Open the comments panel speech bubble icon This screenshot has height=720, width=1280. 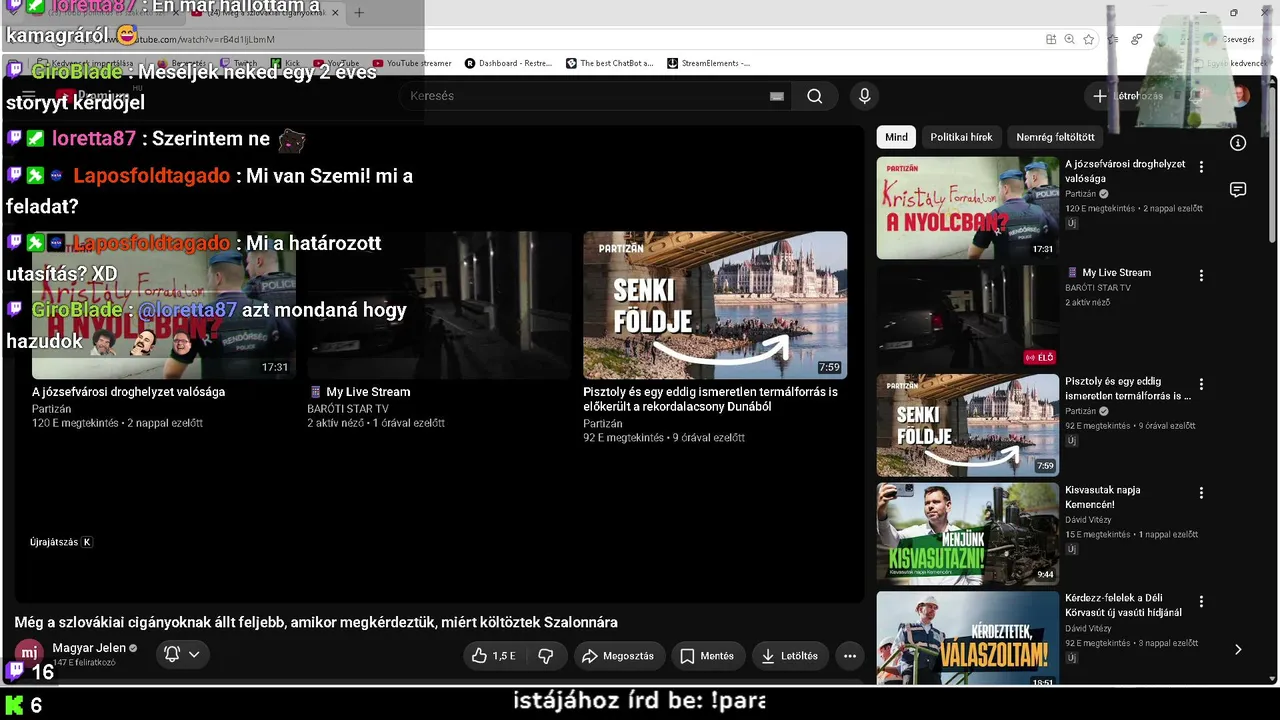(1238, 190)
